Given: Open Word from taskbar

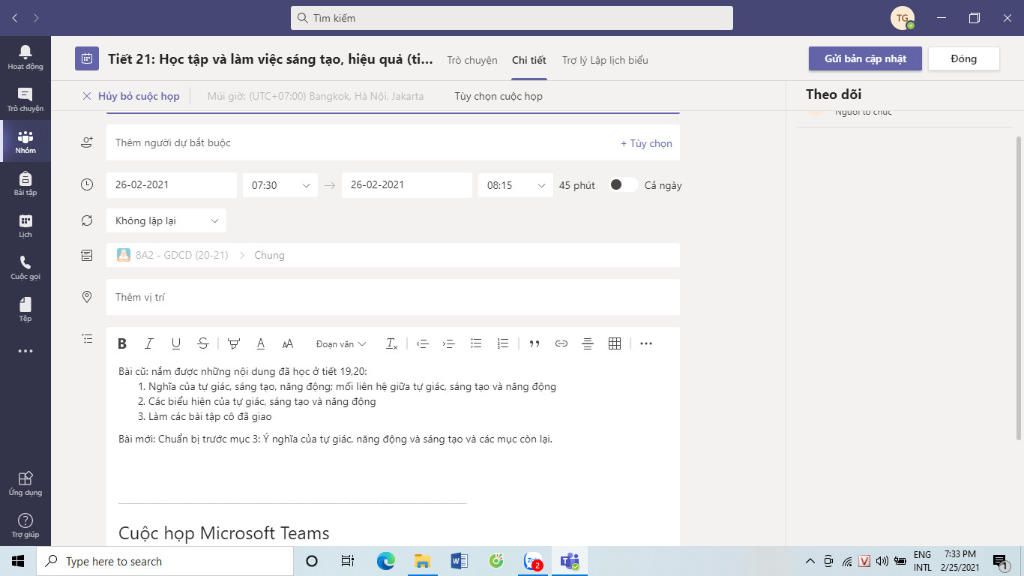Looking at the screenshot, I should [459, 561].
